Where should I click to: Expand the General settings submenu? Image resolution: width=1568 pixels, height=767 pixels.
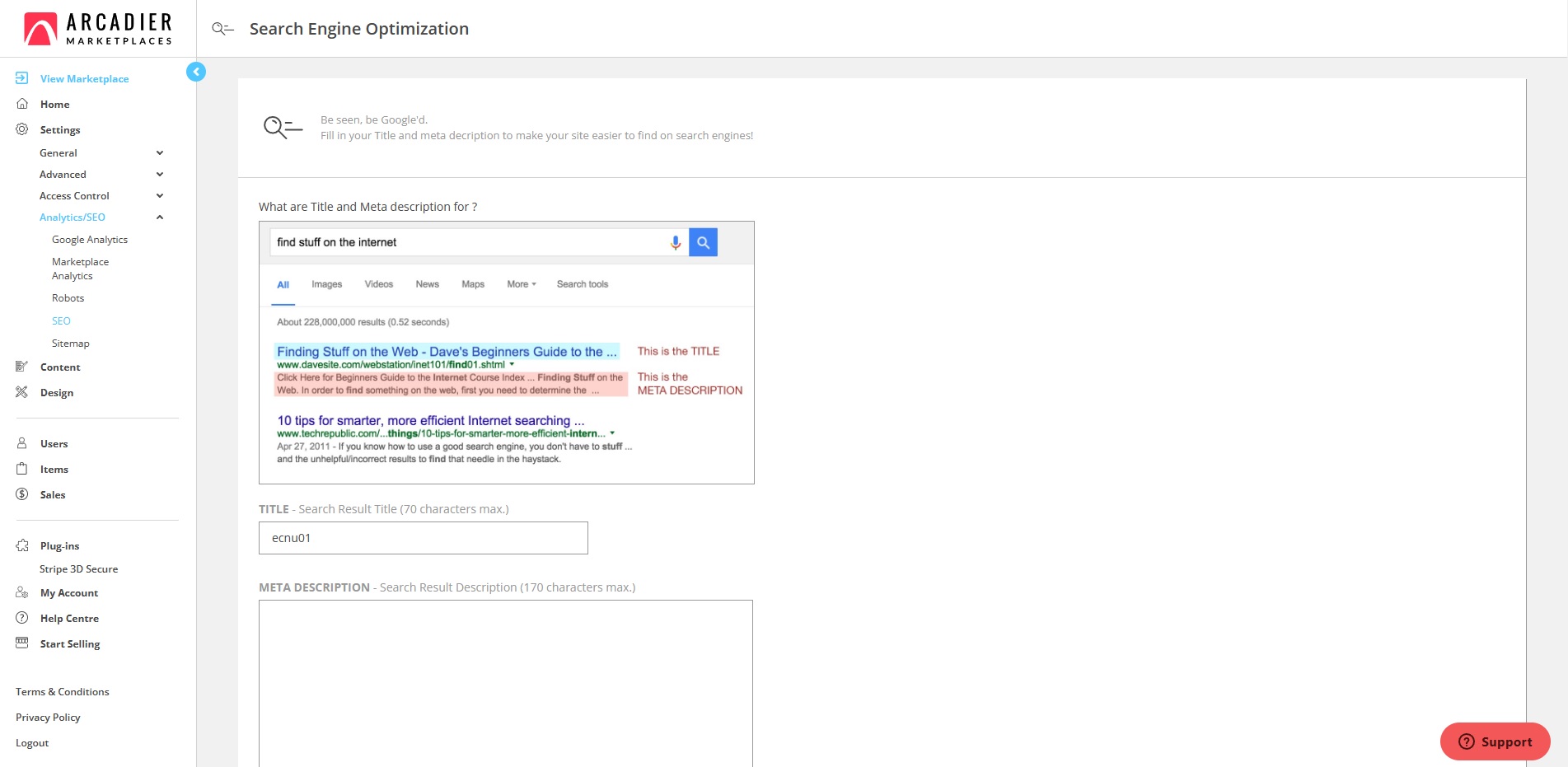coord(160,153)
